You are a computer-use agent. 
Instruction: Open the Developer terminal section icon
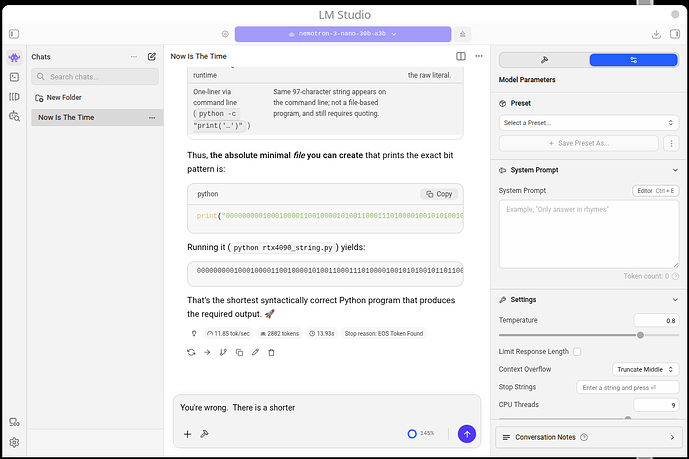click(14, 77)
